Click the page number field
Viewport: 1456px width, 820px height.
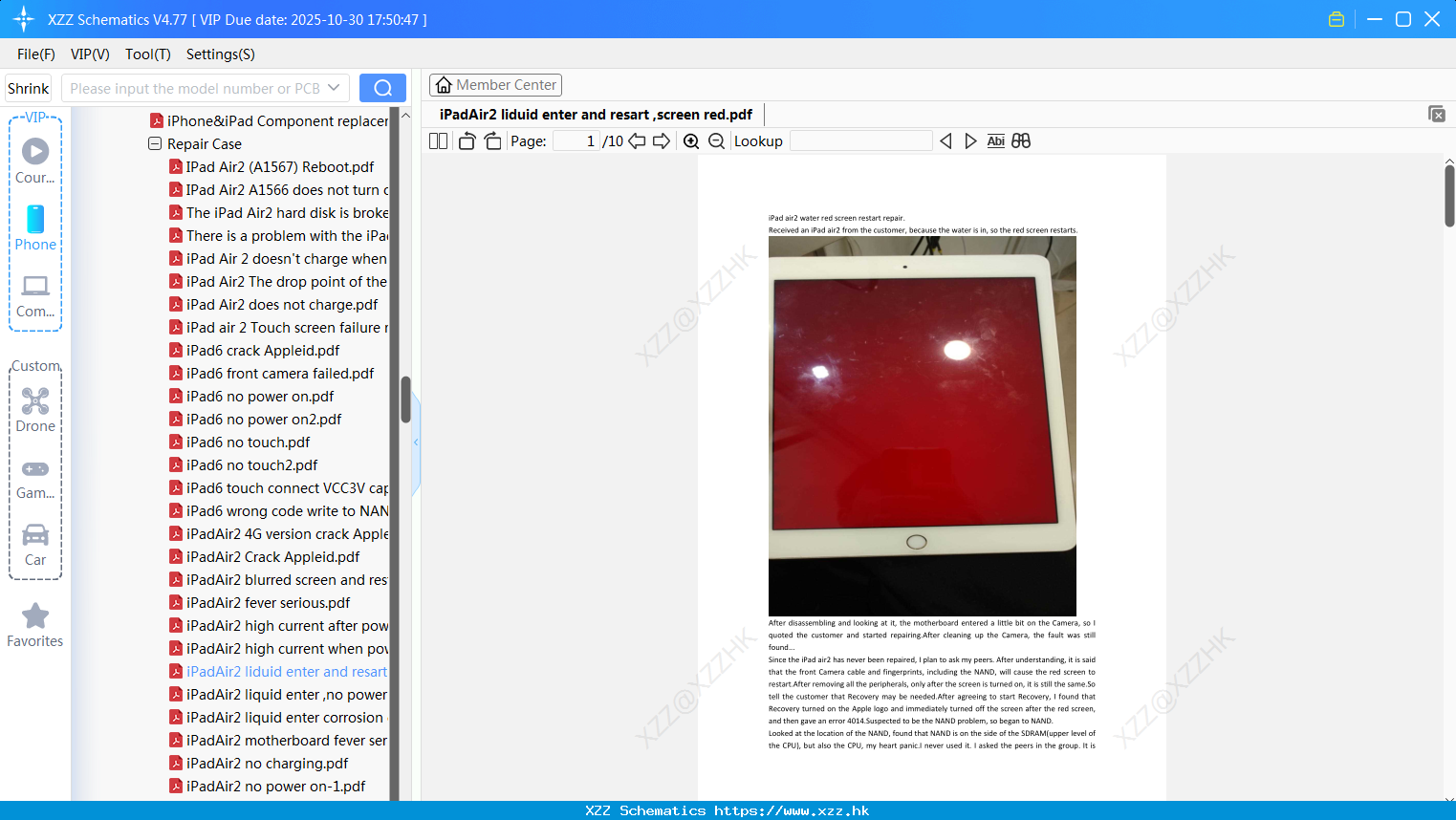[x=576, y=141]
